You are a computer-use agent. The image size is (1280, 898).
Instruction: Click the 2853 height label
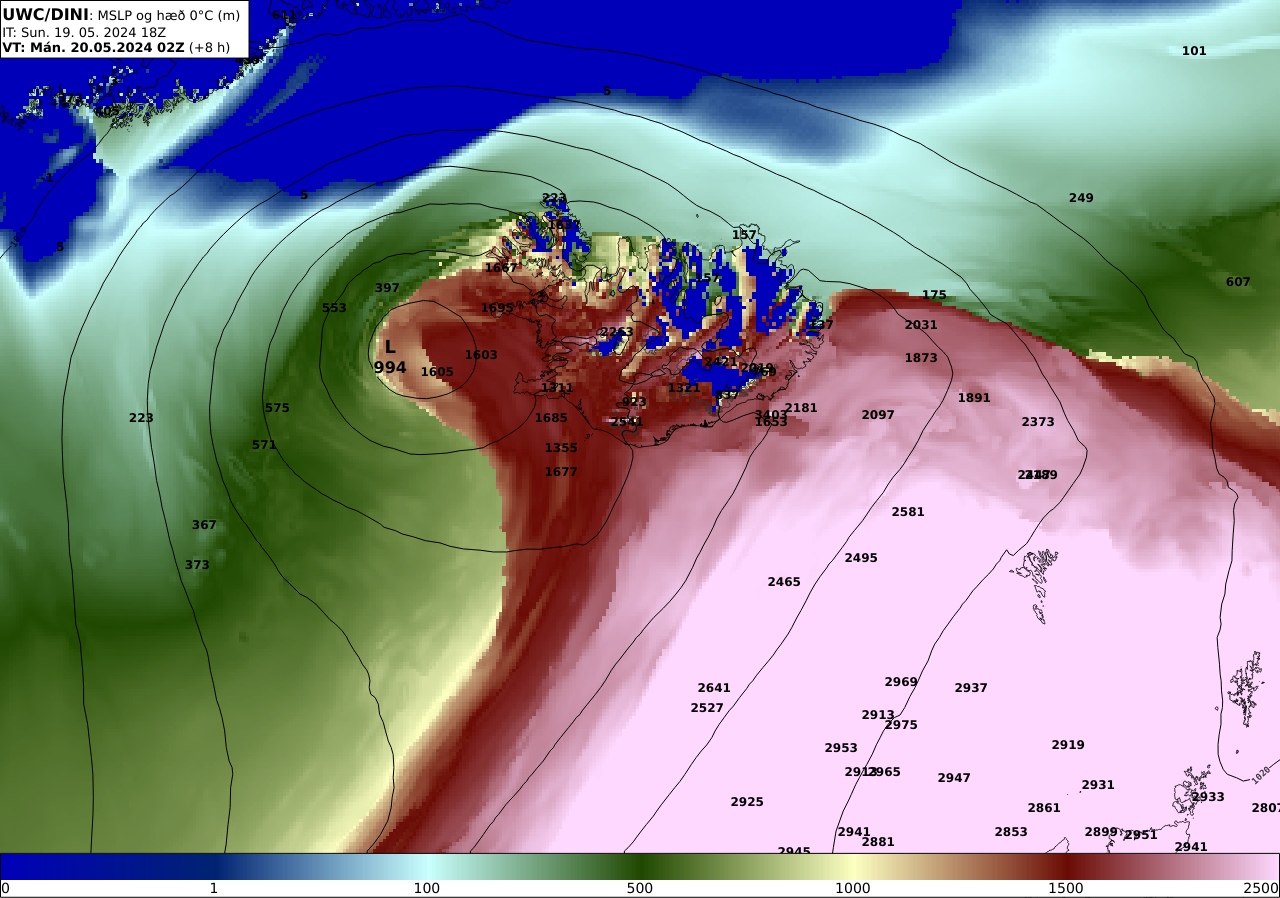pos(1011,832)
